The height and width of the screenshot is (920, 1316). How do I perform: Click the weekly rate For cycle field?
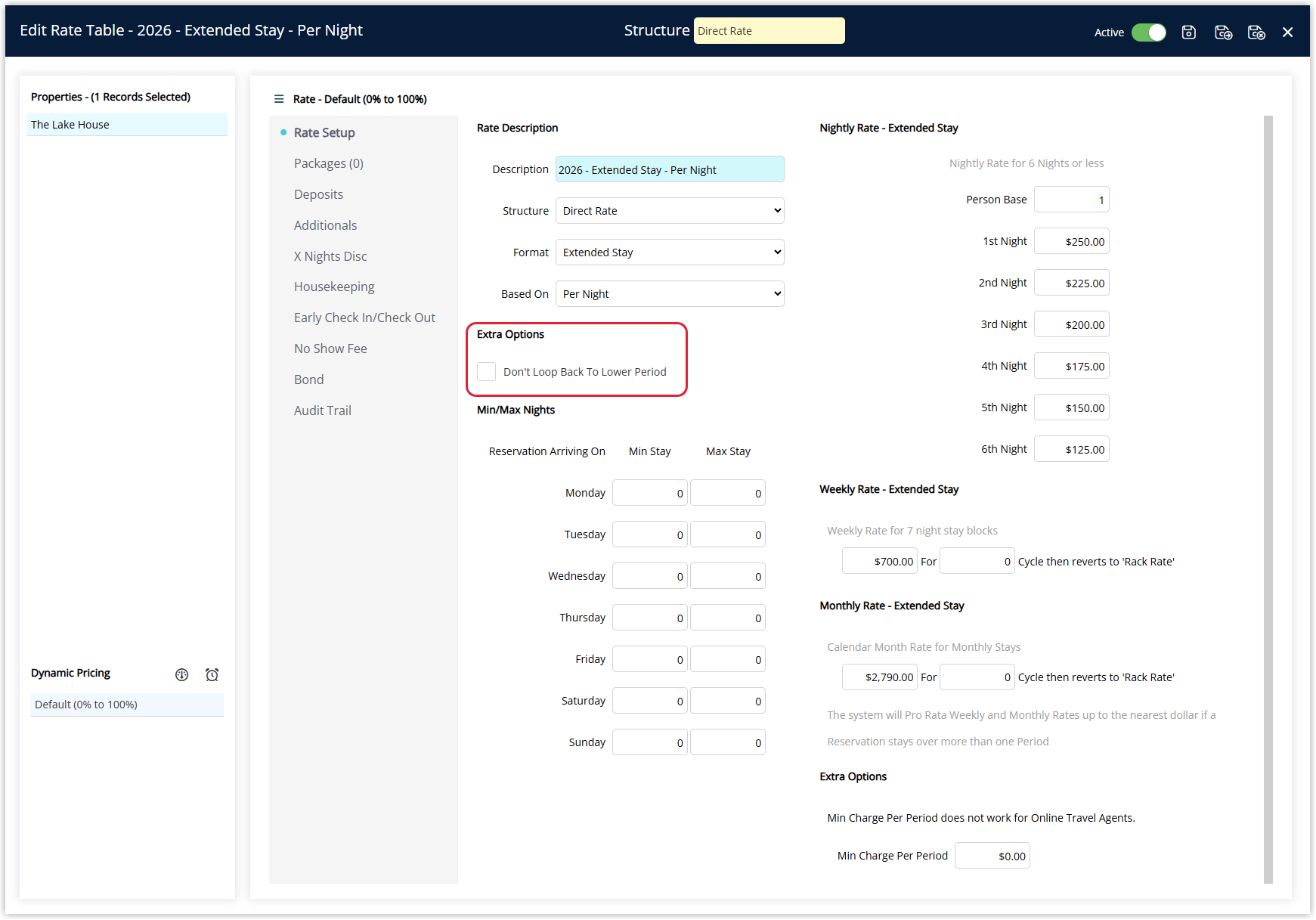click(x=977, y=561)
